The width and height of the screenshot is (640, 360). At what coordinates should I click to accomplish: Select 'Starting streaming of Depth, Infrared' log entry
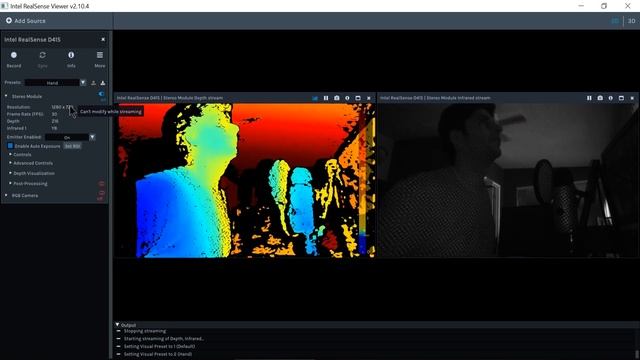pyautogui.click(x=164, y=339)
